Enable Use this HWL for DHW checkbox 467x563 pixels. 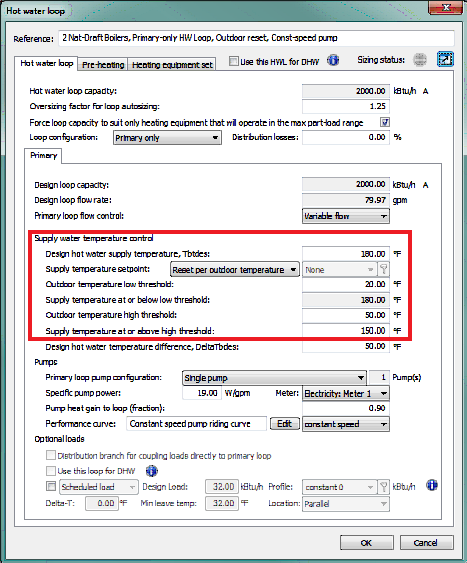click(234, 61)
